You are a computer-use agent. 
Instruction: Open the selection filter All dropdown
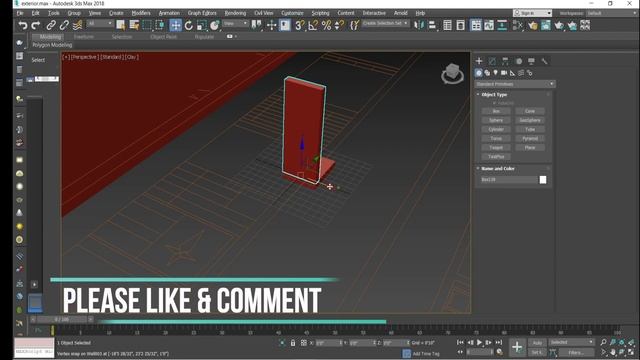coord(100,24)
